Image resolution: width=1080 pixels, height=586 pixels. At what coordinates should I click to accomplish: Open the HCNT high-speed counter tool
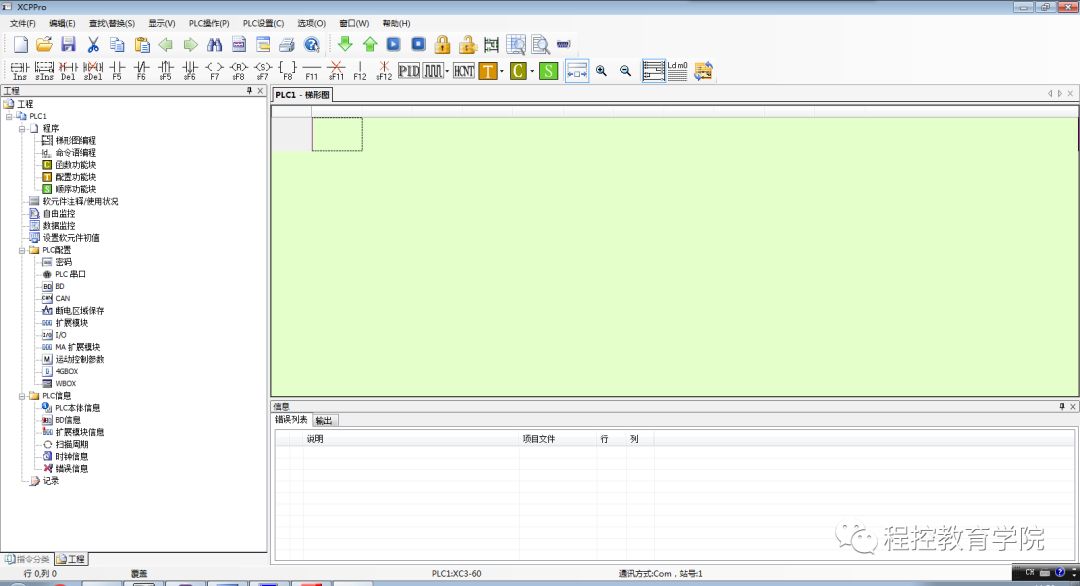coord(464,70)
